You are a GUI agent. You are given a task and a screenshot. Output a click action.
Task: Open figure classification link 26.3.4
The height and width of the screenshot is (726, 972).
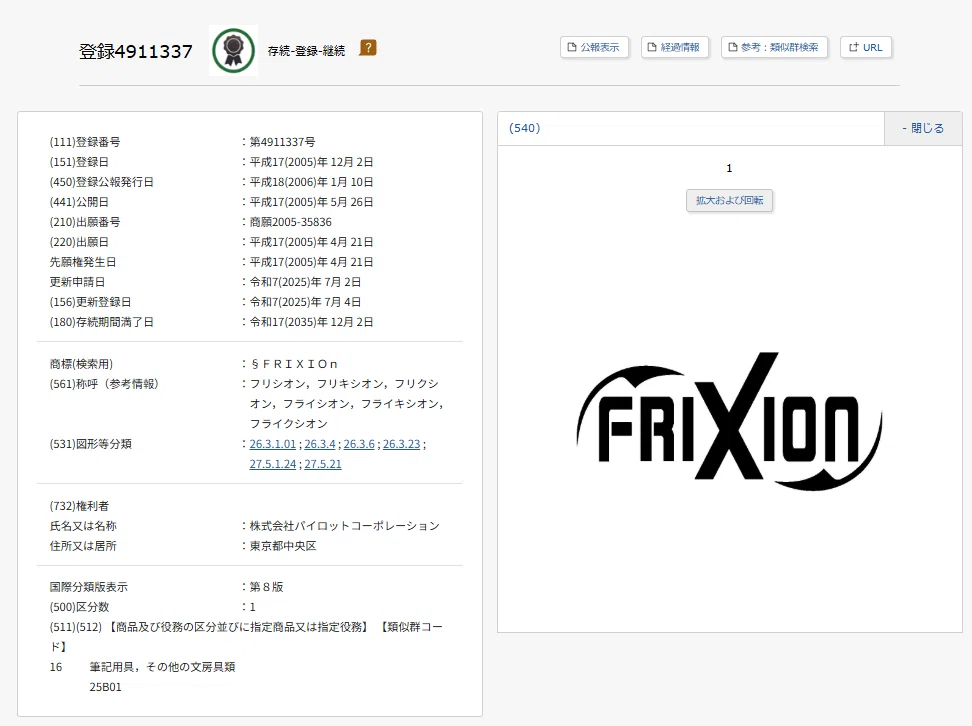click(320, 444)
